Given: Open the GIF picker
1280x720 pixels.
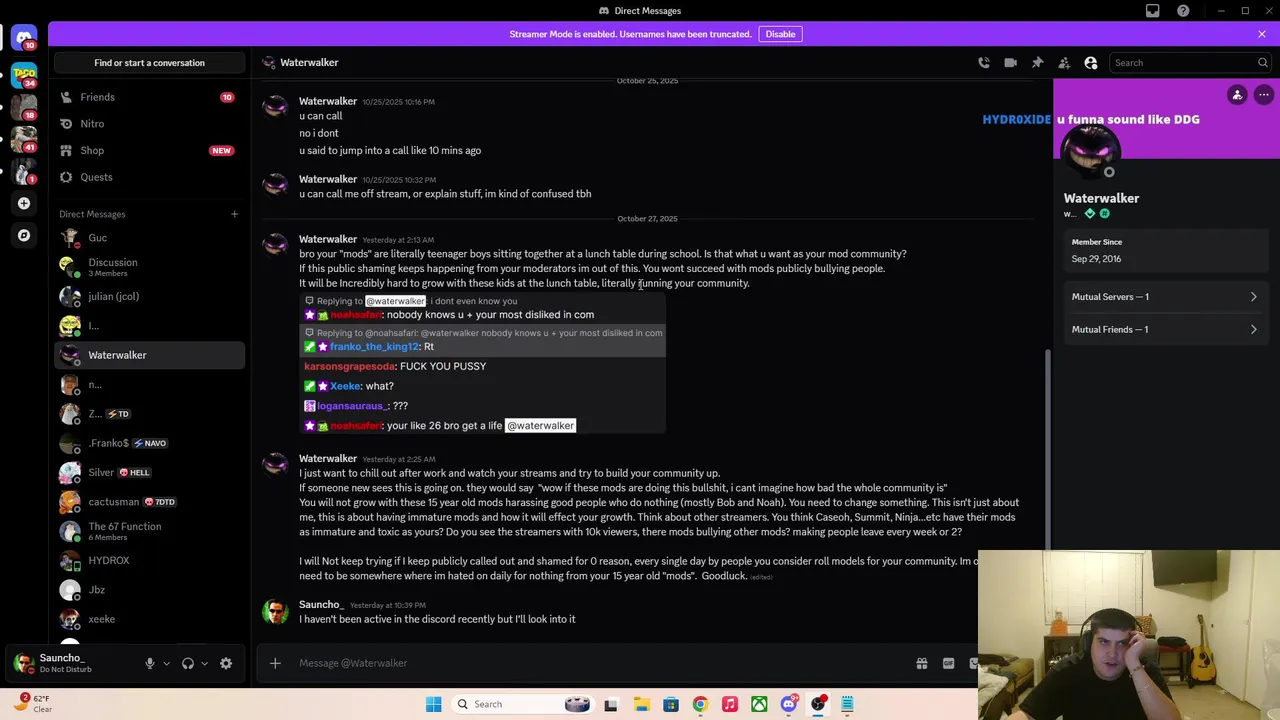Looking at the screenshot, I should (x=948, y=663).
